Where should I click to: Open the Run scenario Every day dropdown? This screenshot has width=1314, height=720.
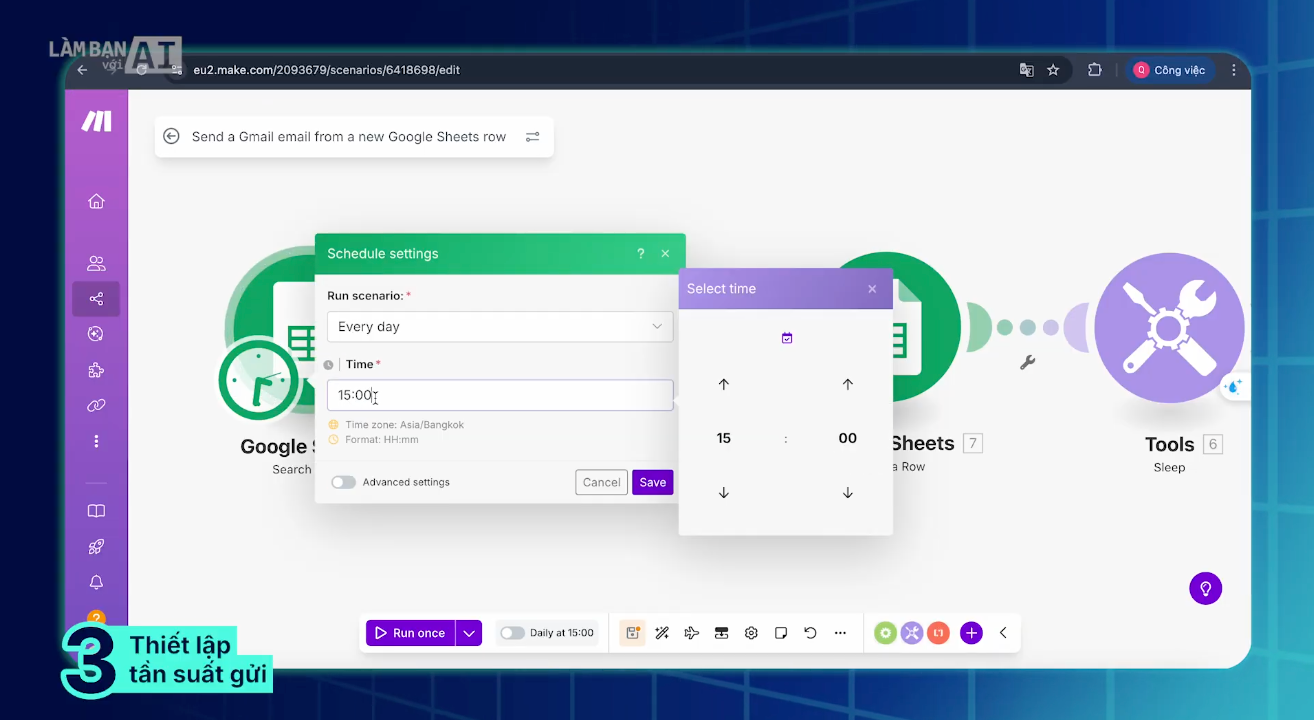click(500, 327)
